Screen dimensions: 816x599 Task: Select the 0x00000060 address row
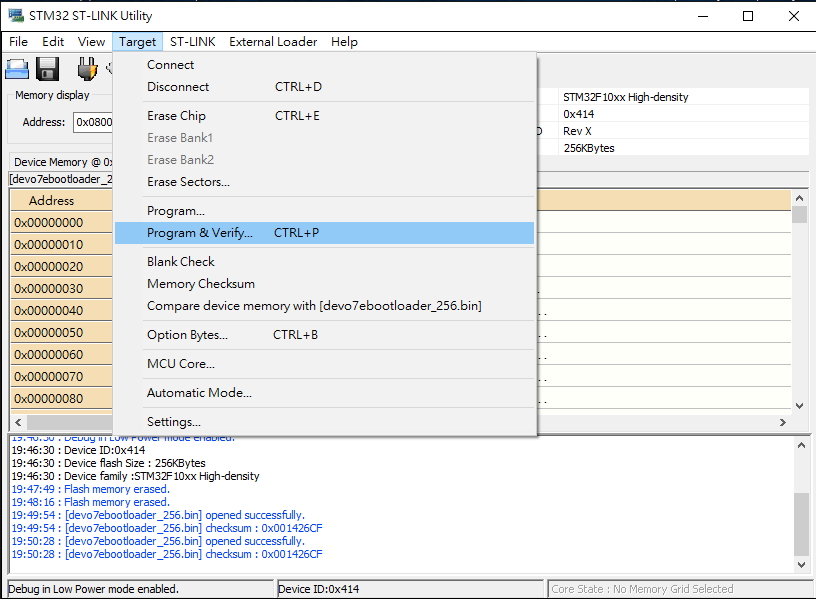(61, 354)
